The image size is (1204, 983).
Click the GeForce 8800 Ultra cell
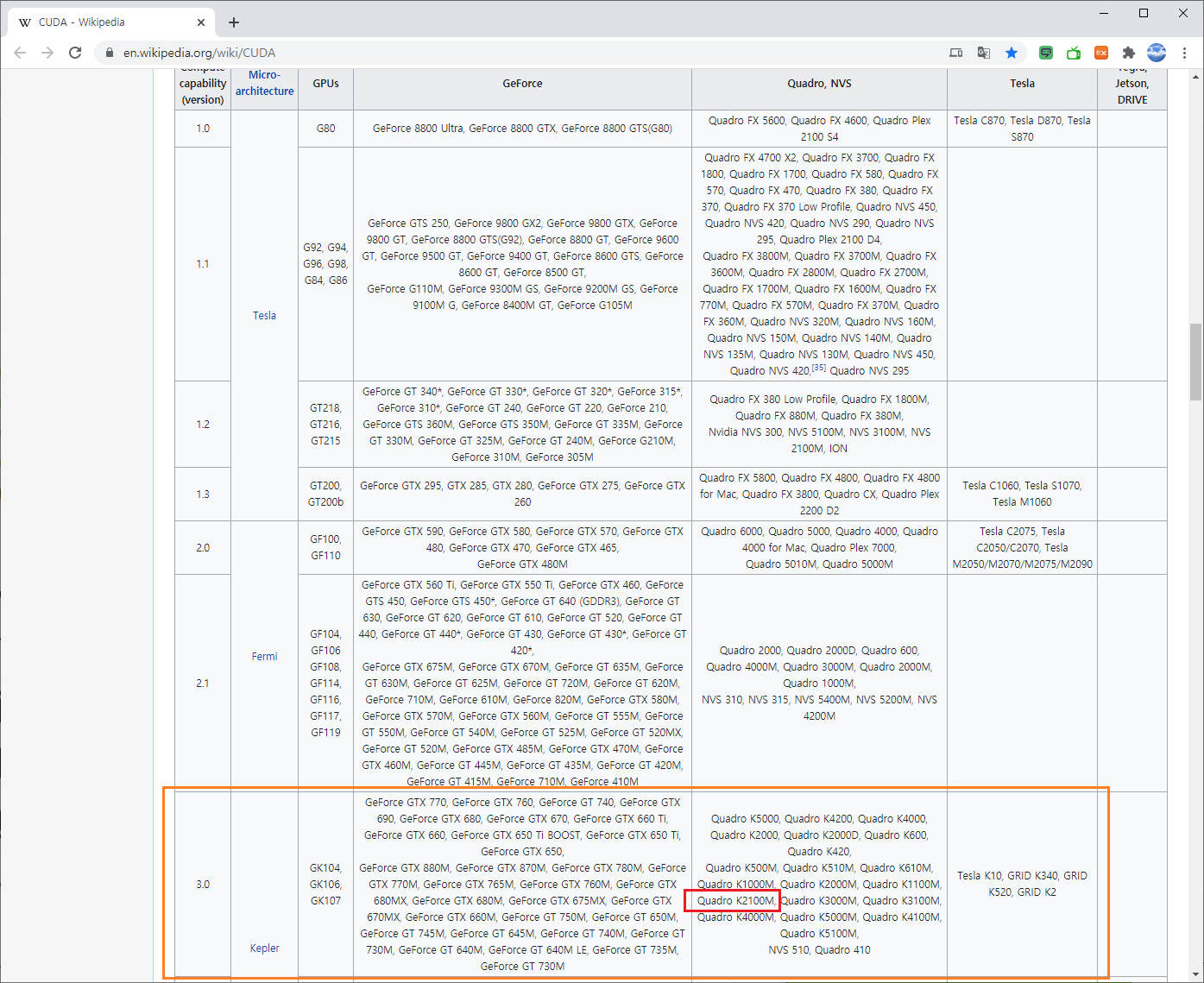coord(522,129)
